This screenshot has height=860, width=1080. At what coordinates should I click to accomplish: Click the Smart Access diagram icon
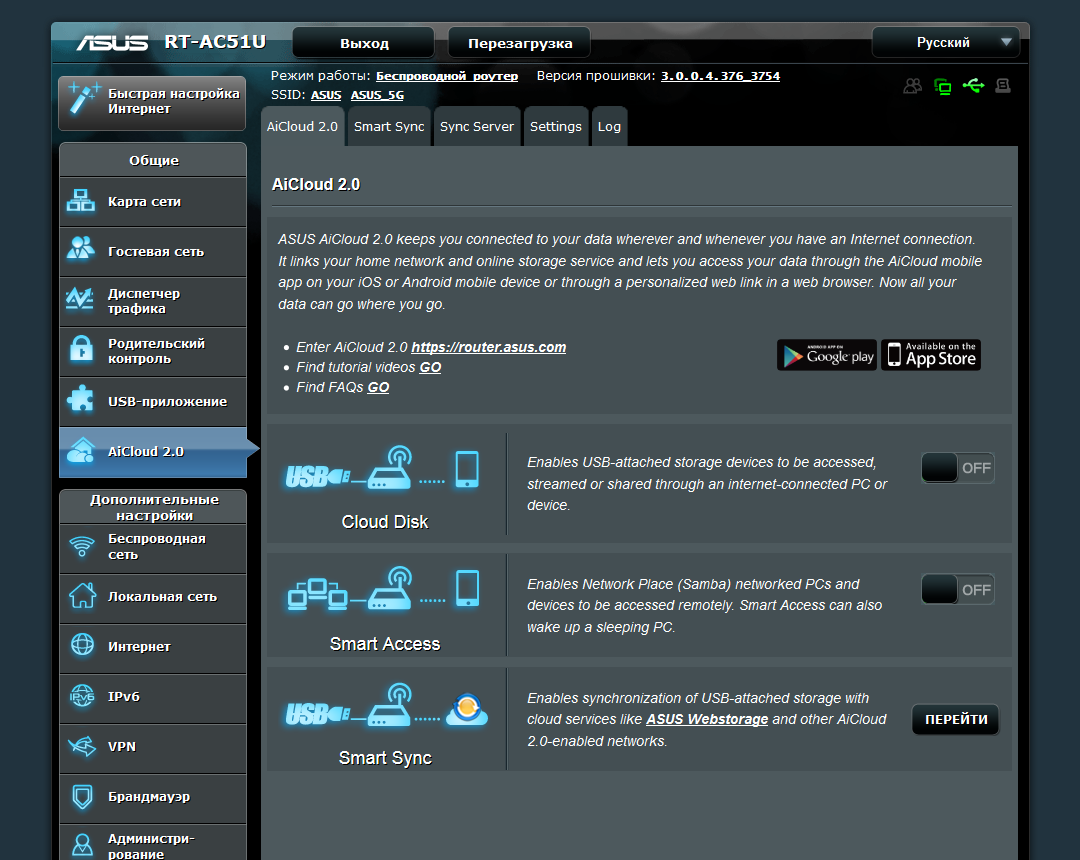point(383,589)
